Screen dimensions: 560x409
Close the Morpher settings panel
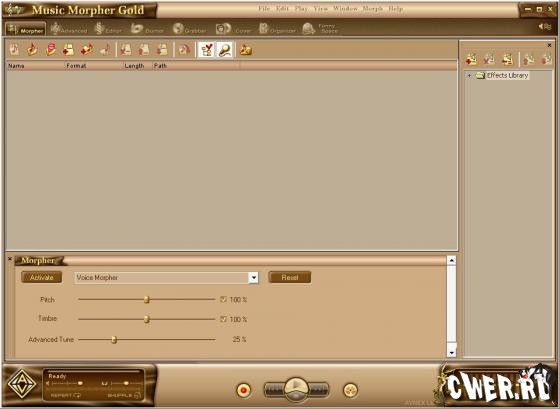point(10,259)
